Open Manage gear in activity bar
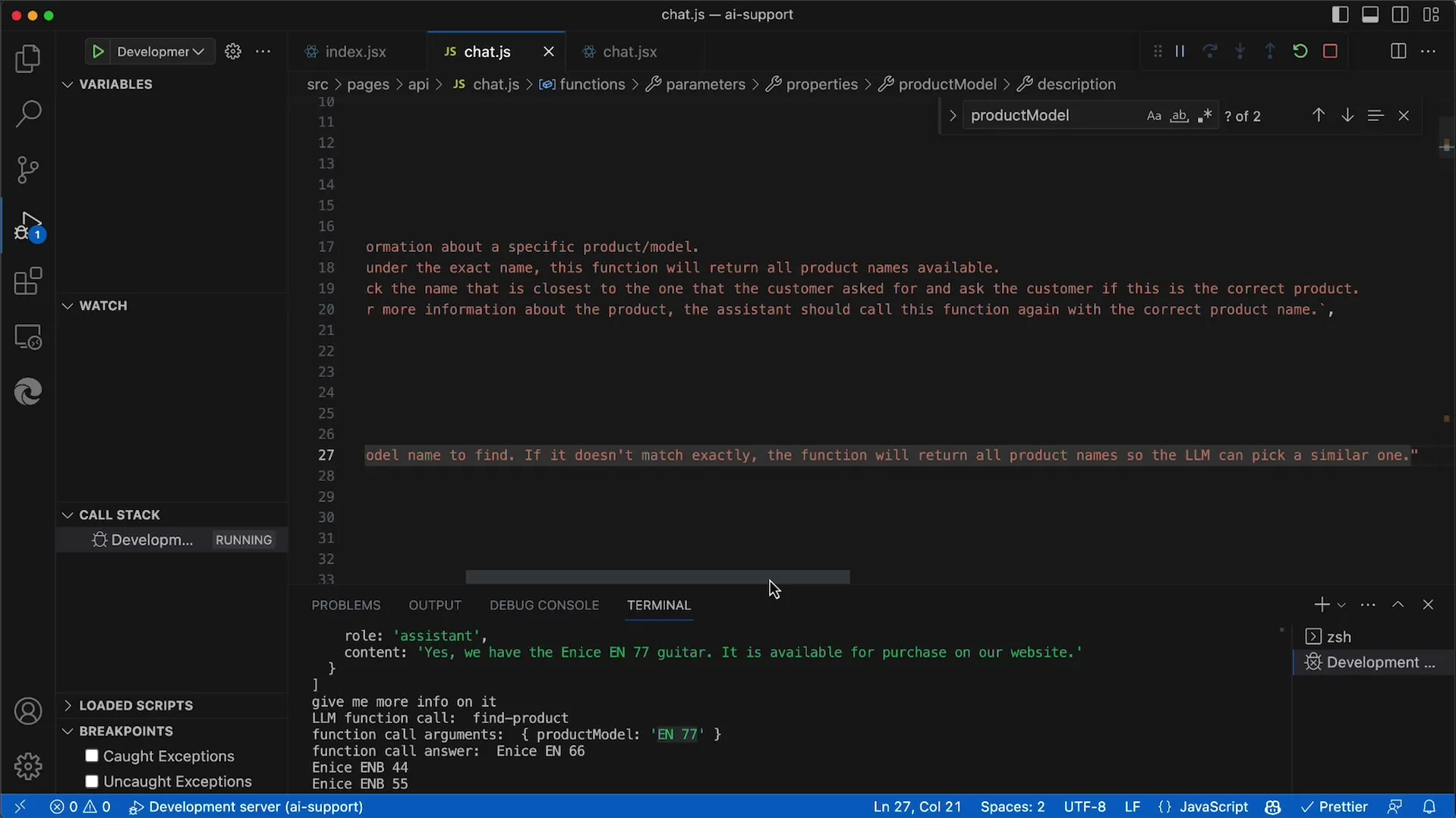 coord(28,766)
